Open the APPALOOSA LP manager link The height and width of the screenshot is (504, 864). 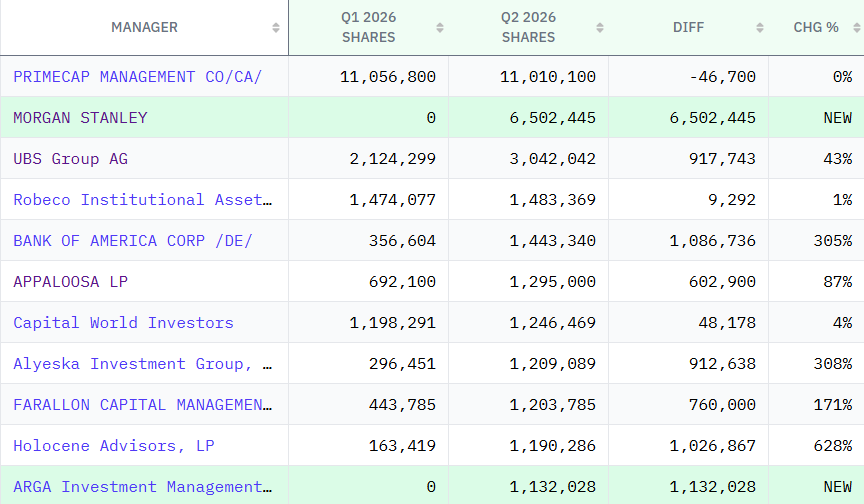(x=71, y=281)
